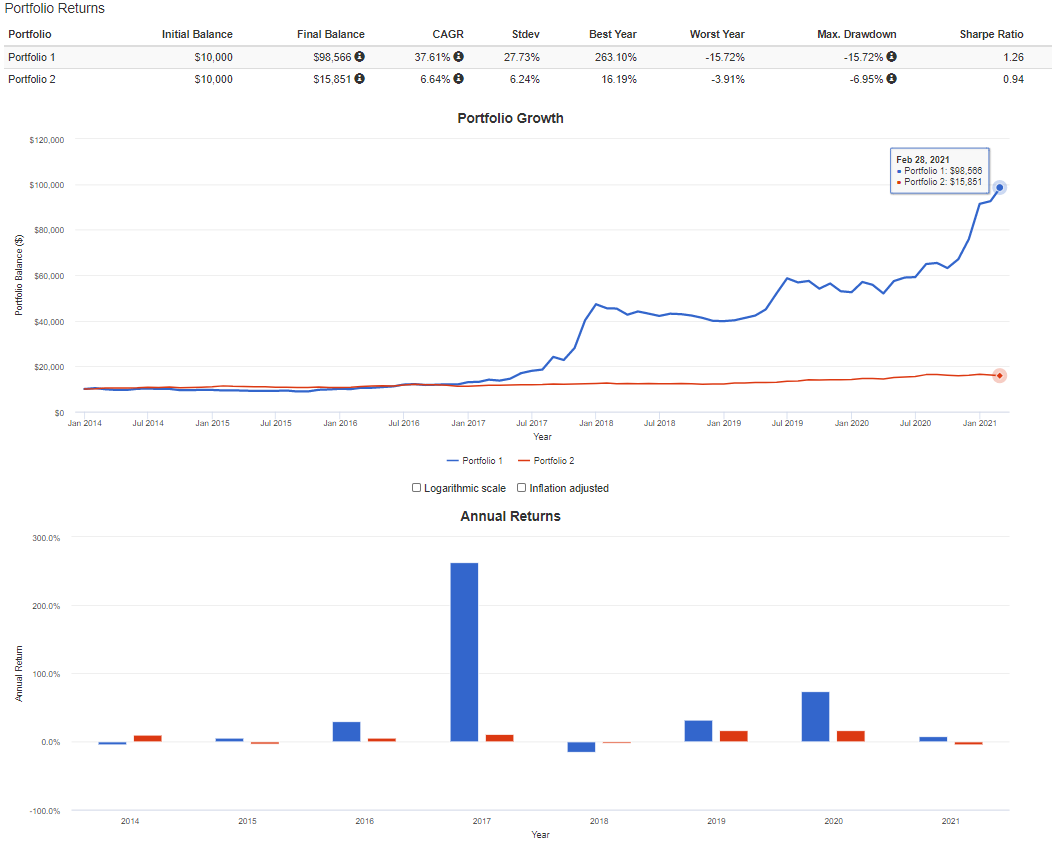
Task: Select the Portfolio 2 row label in table
Action: coord(32,79)
